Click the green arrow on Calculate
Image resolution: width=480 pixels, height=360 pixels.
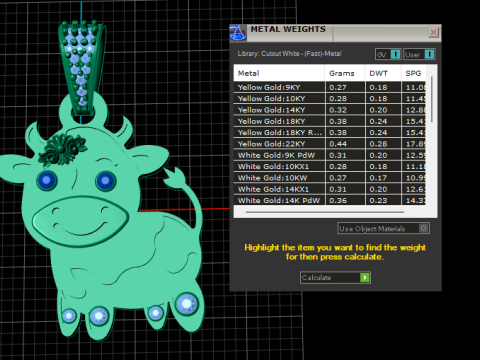point(365,277)
